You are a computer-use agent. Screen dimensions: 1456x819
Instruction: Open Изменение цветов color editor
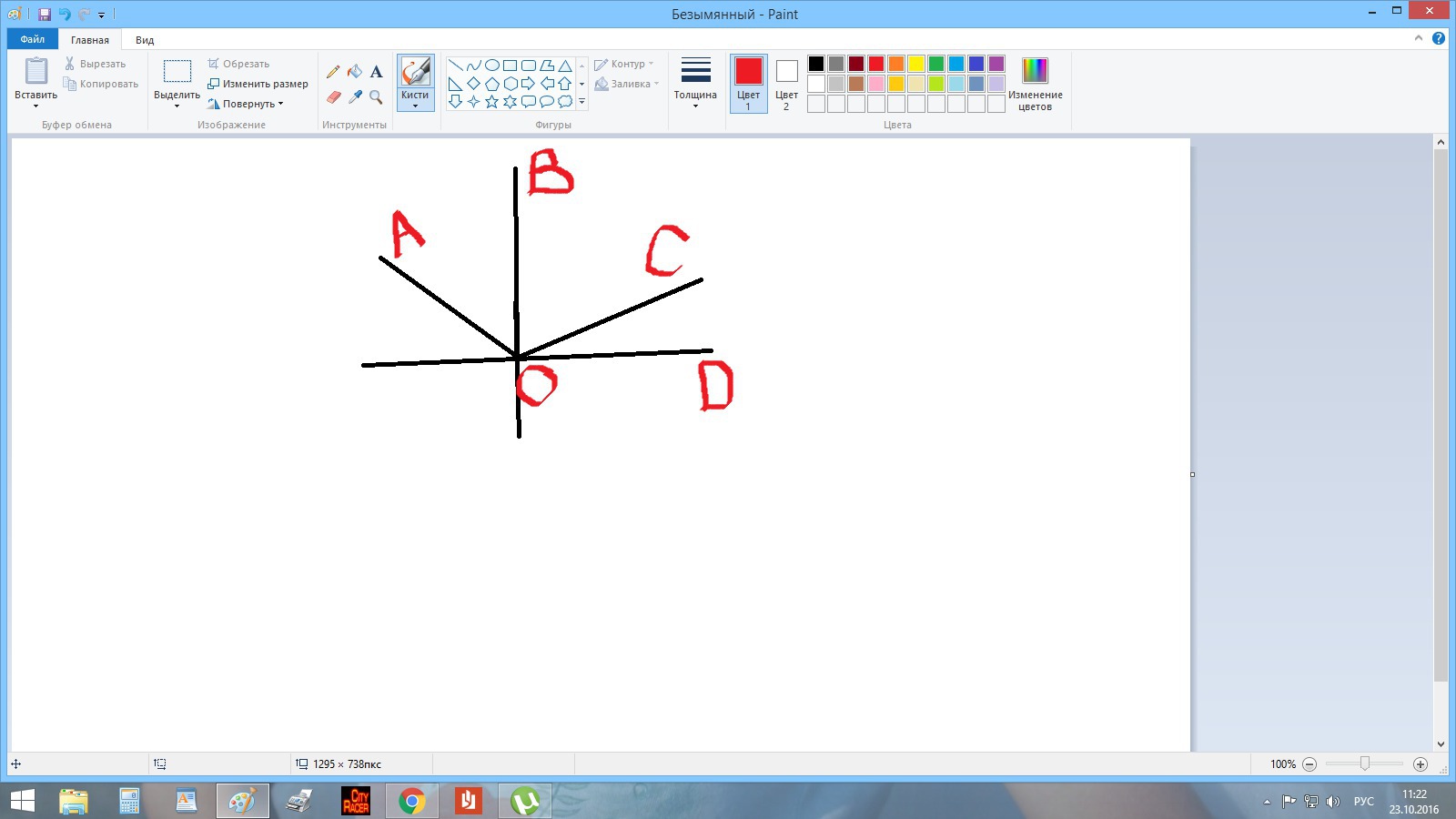coord(1035,82)
